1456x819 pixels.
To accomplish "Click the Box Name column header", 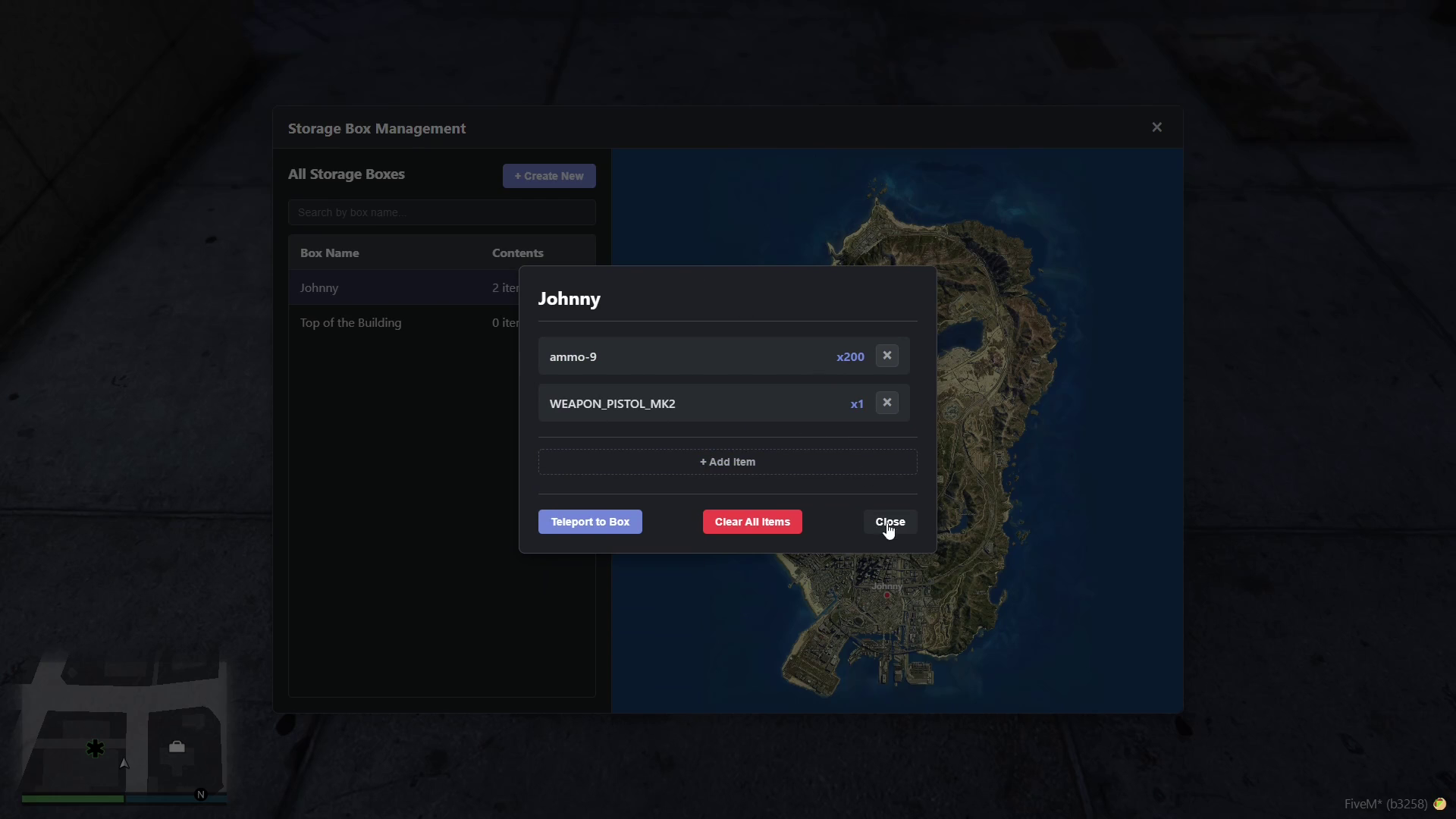I will 329,253.
